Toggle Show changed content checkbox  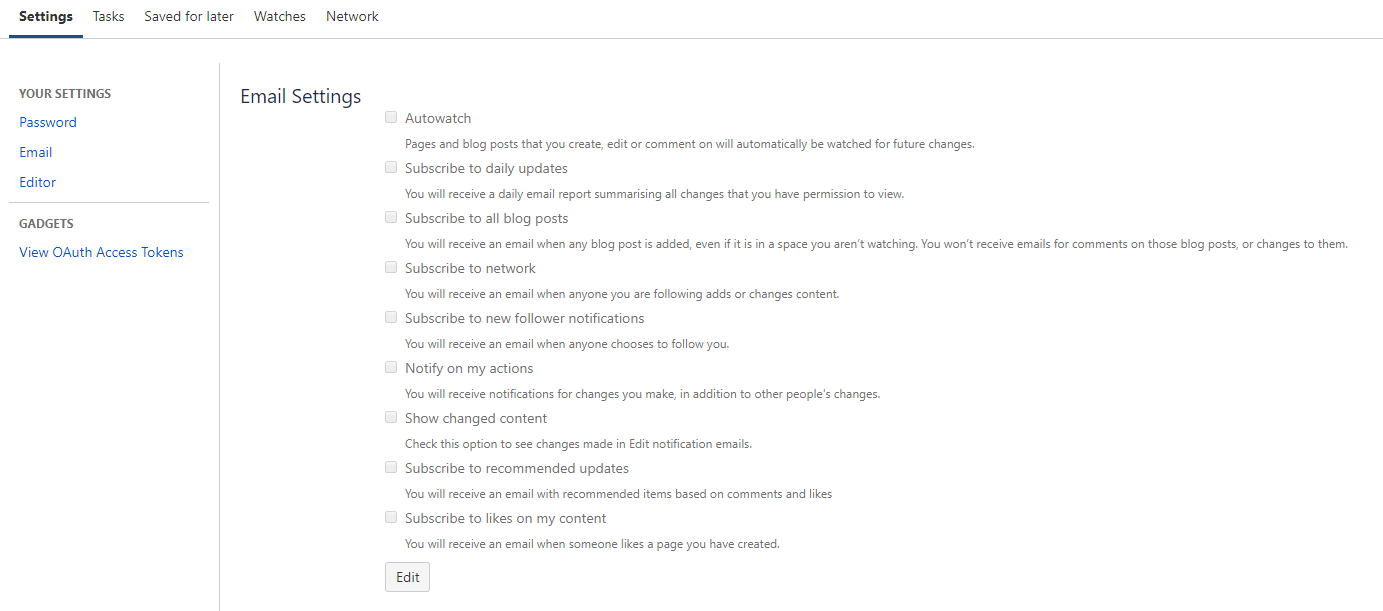click(x=391, y=417)
